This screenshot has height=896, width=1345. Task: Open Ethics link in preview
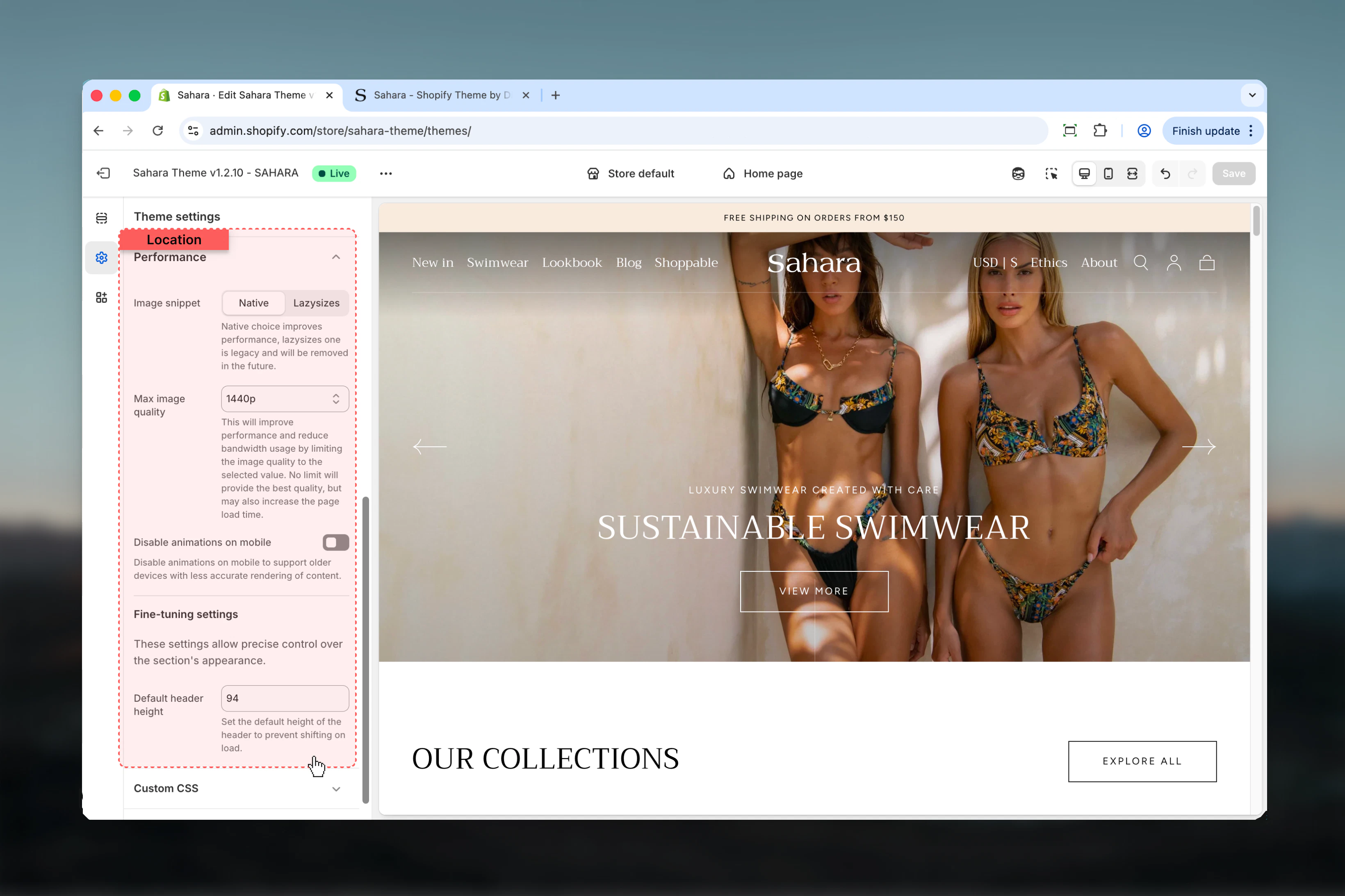coord(1049,262)
